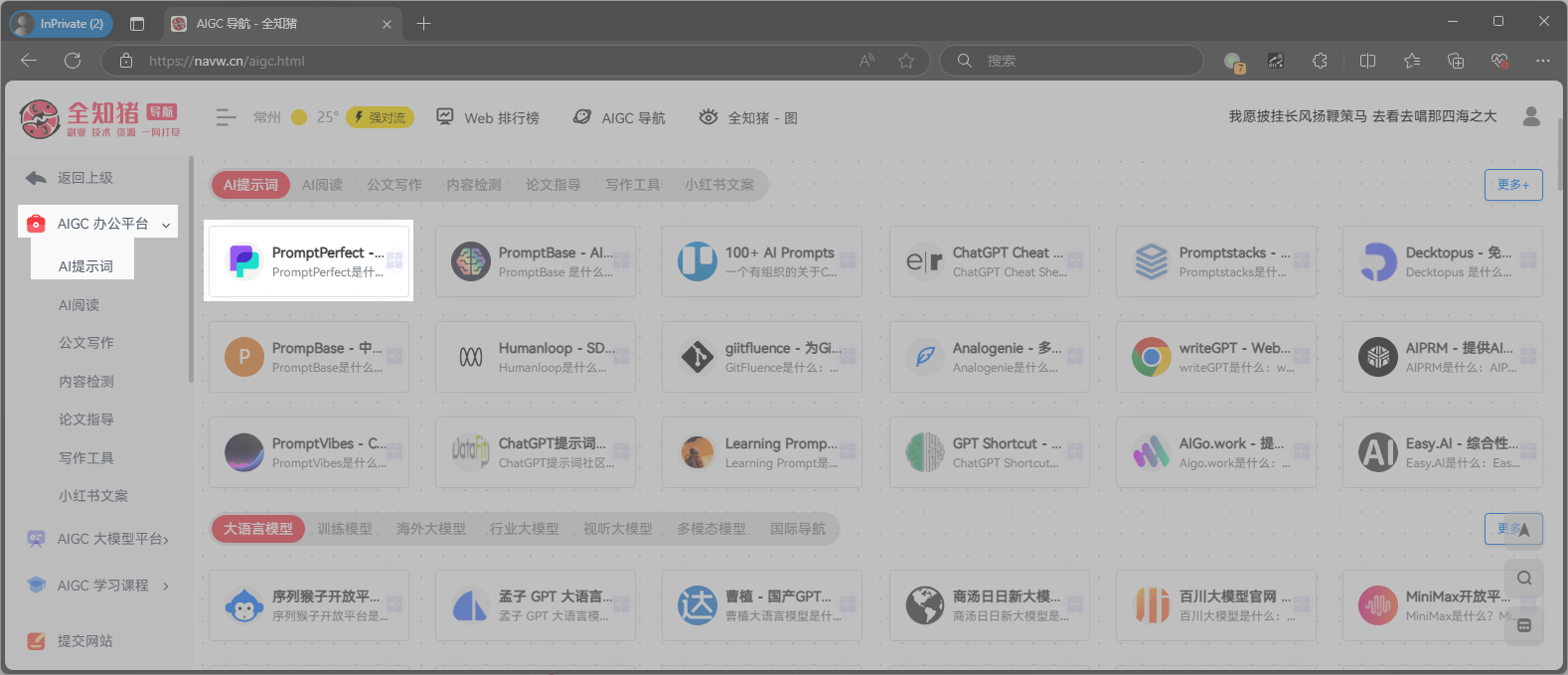Open the Humanloop card
1568x675 pixels.
(x=536, y=357)
